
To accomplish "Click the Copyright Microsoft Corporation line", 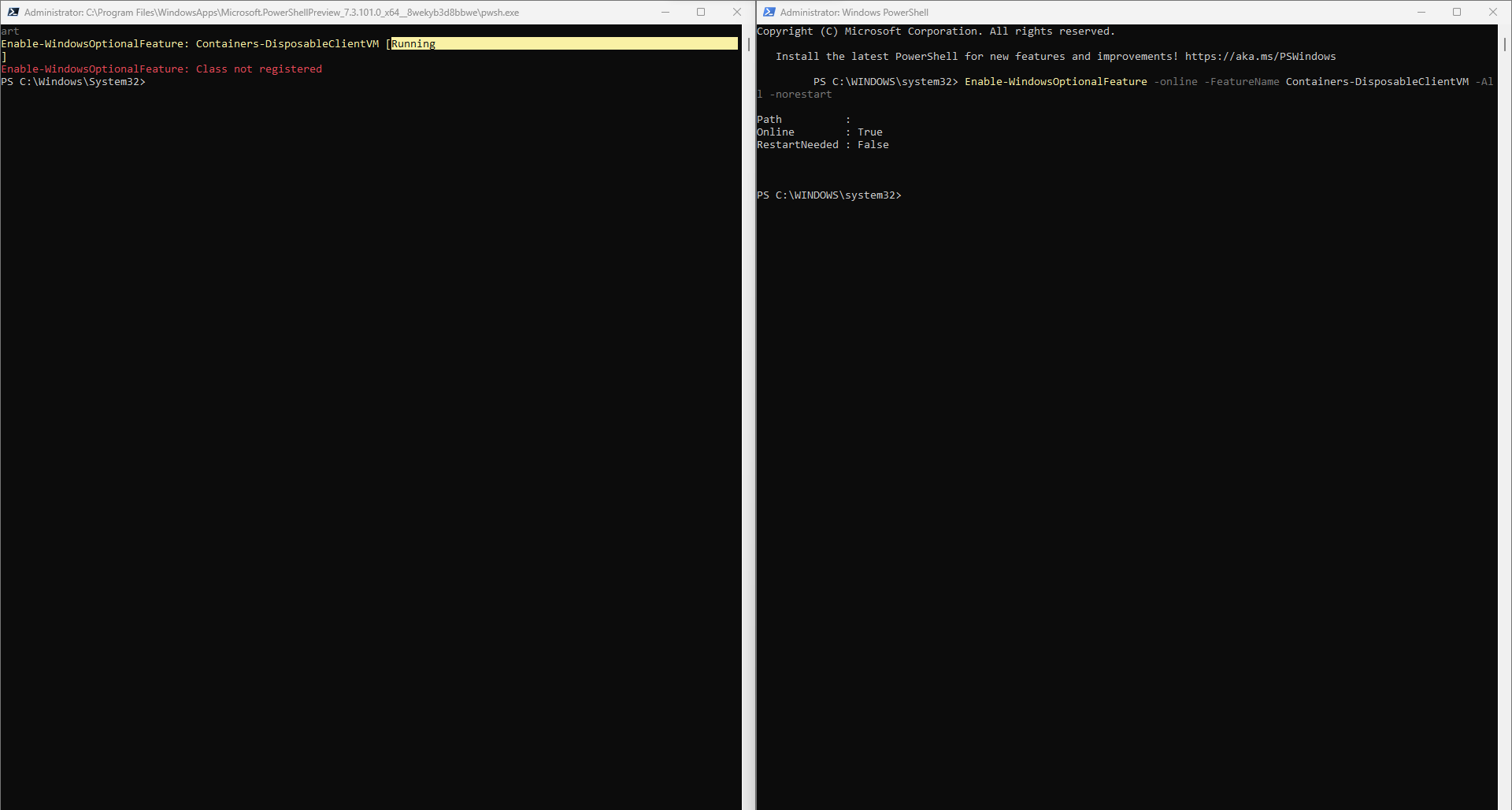I will click(936, 31).
